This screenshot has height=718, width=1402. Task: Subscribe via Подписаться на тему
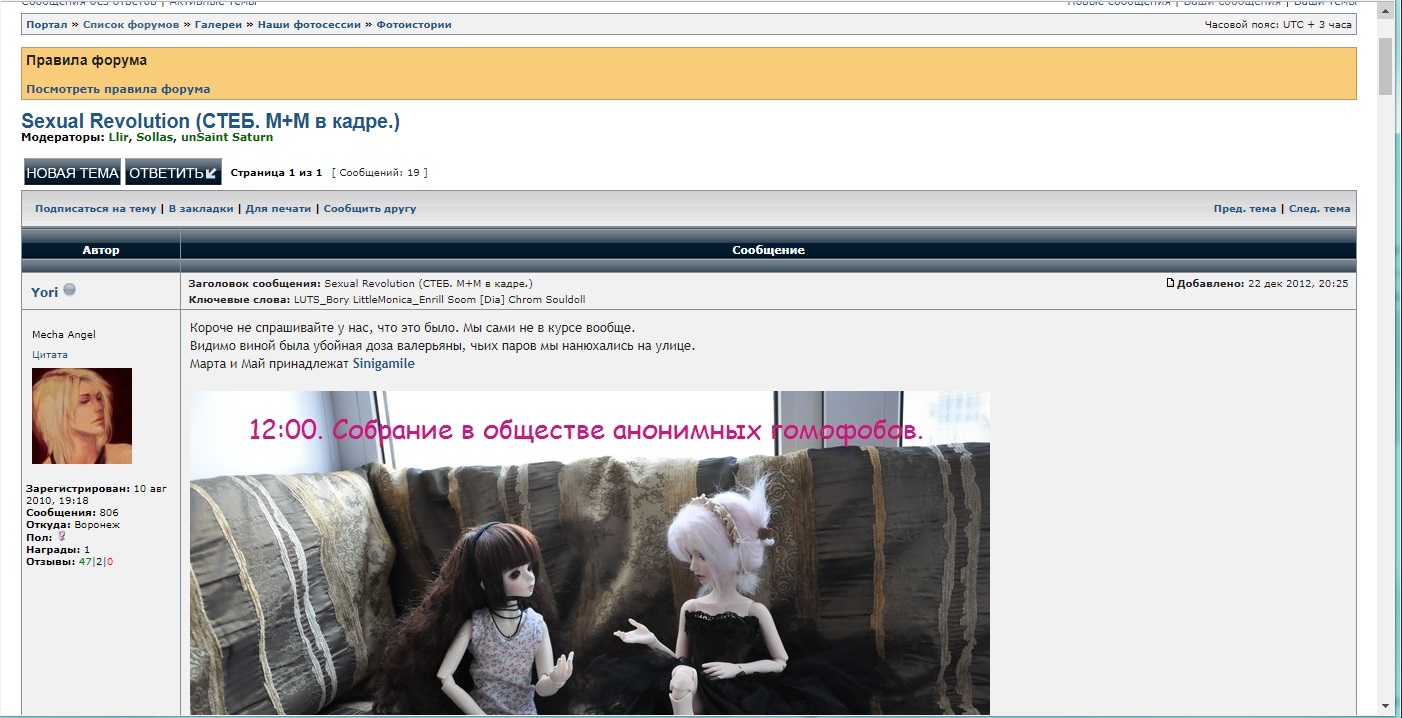(96, 209)
